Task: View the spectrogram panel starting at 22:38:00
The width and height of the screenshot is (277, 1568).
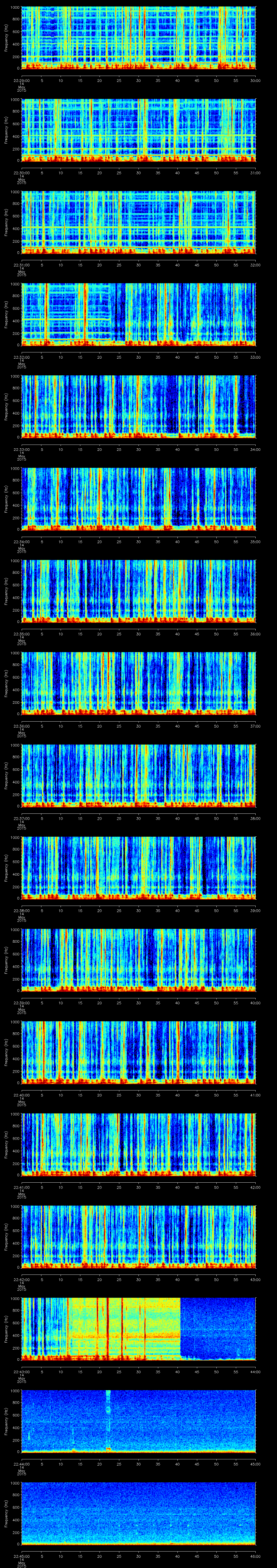Action: tap(139, 868)
